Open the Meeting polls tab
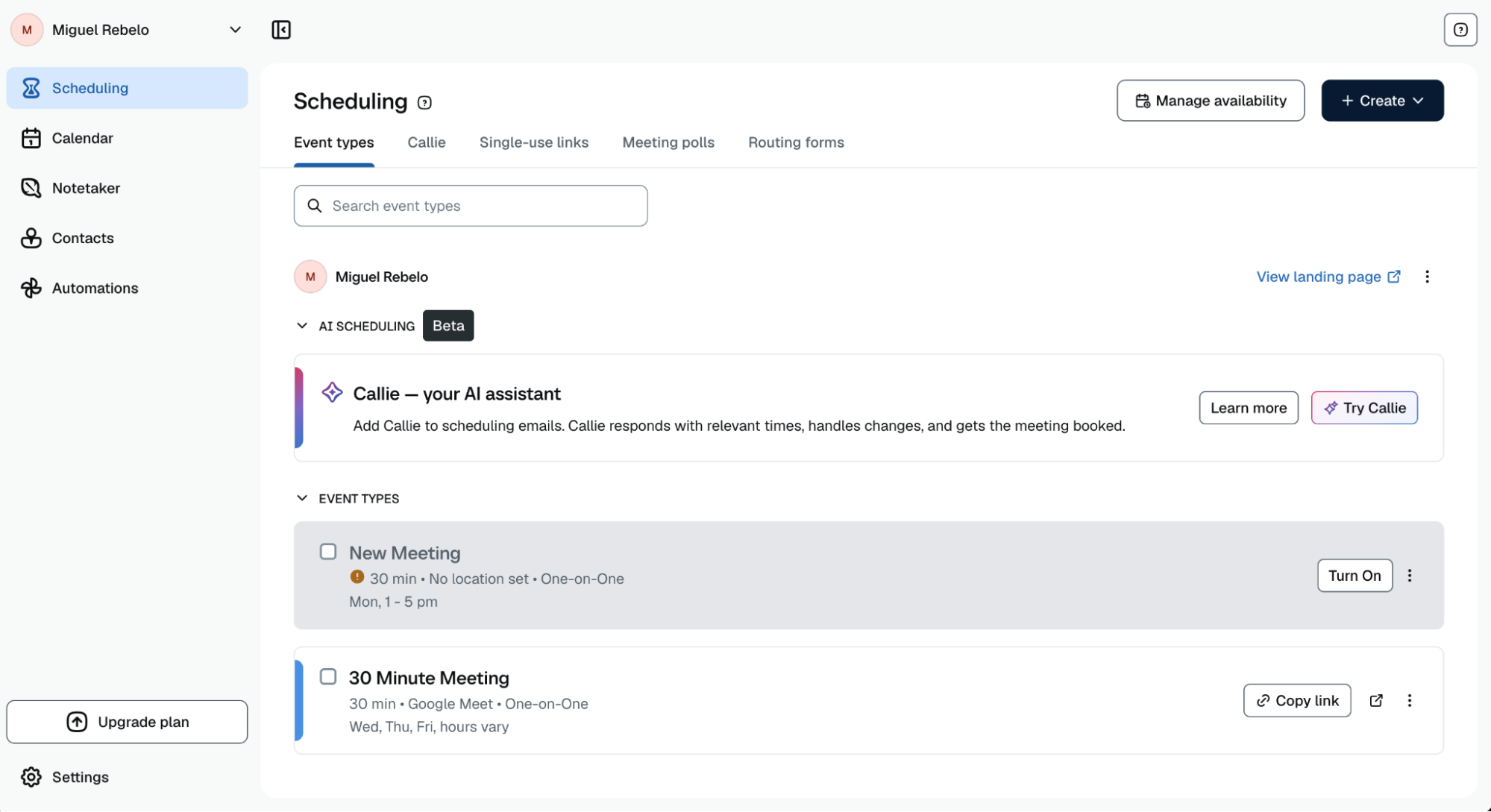 [668, 142]
